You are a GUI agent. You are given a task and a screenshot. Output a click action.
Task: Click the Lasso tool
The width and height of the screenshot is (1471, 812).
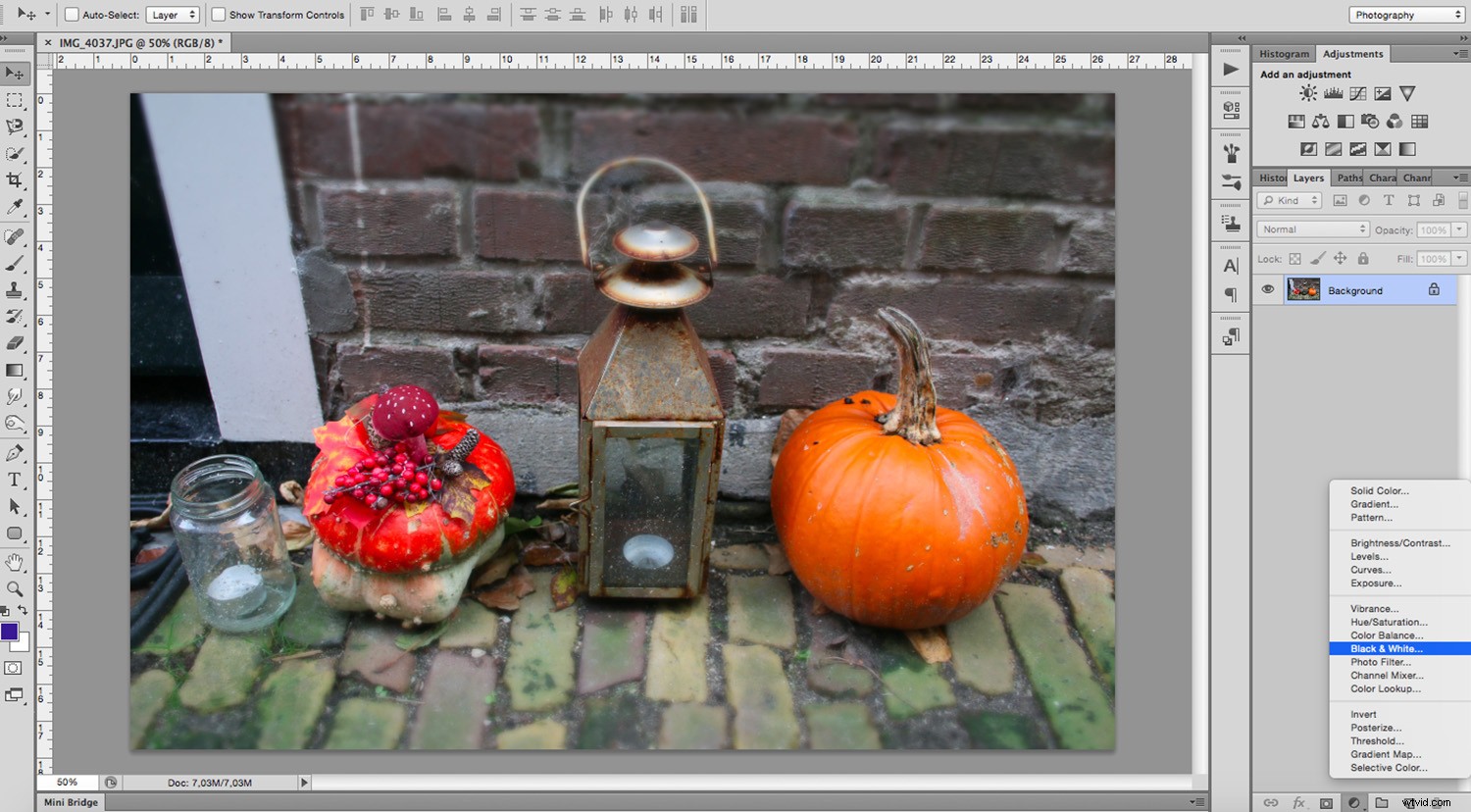pyautogui.click(x=15, y=126)
